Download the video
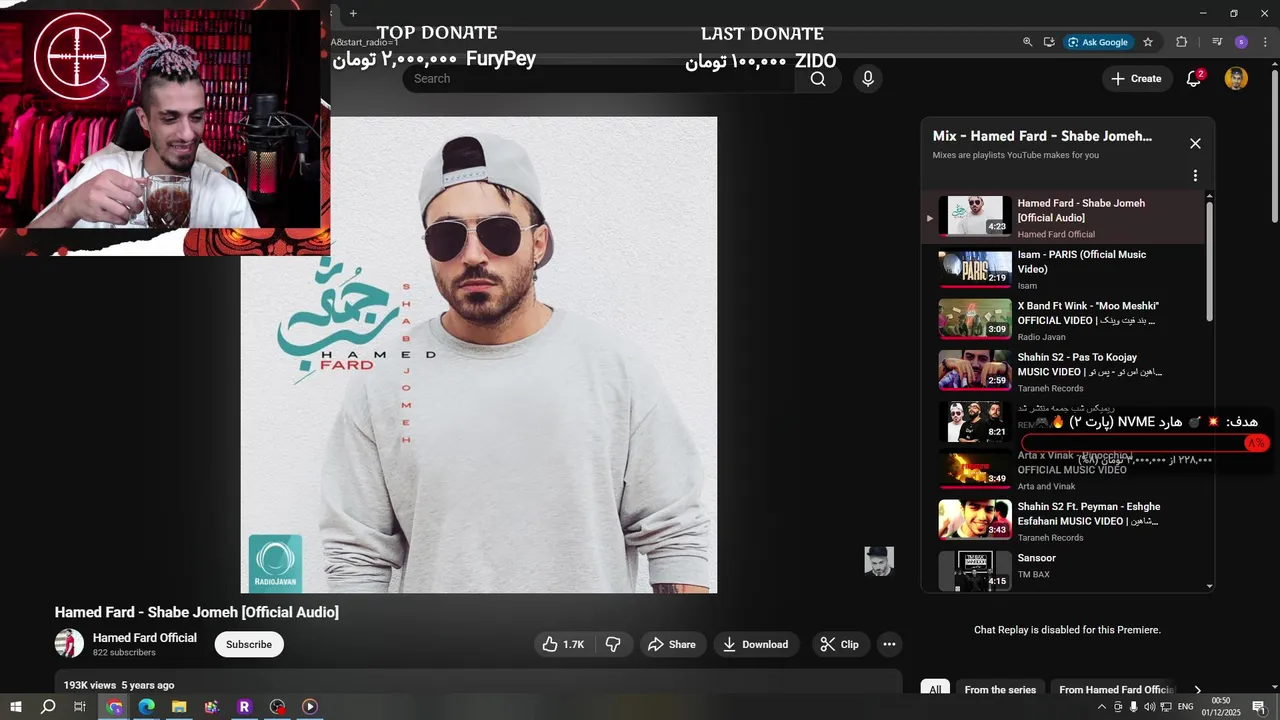The image size is (1280, 720). click(756, 645)
